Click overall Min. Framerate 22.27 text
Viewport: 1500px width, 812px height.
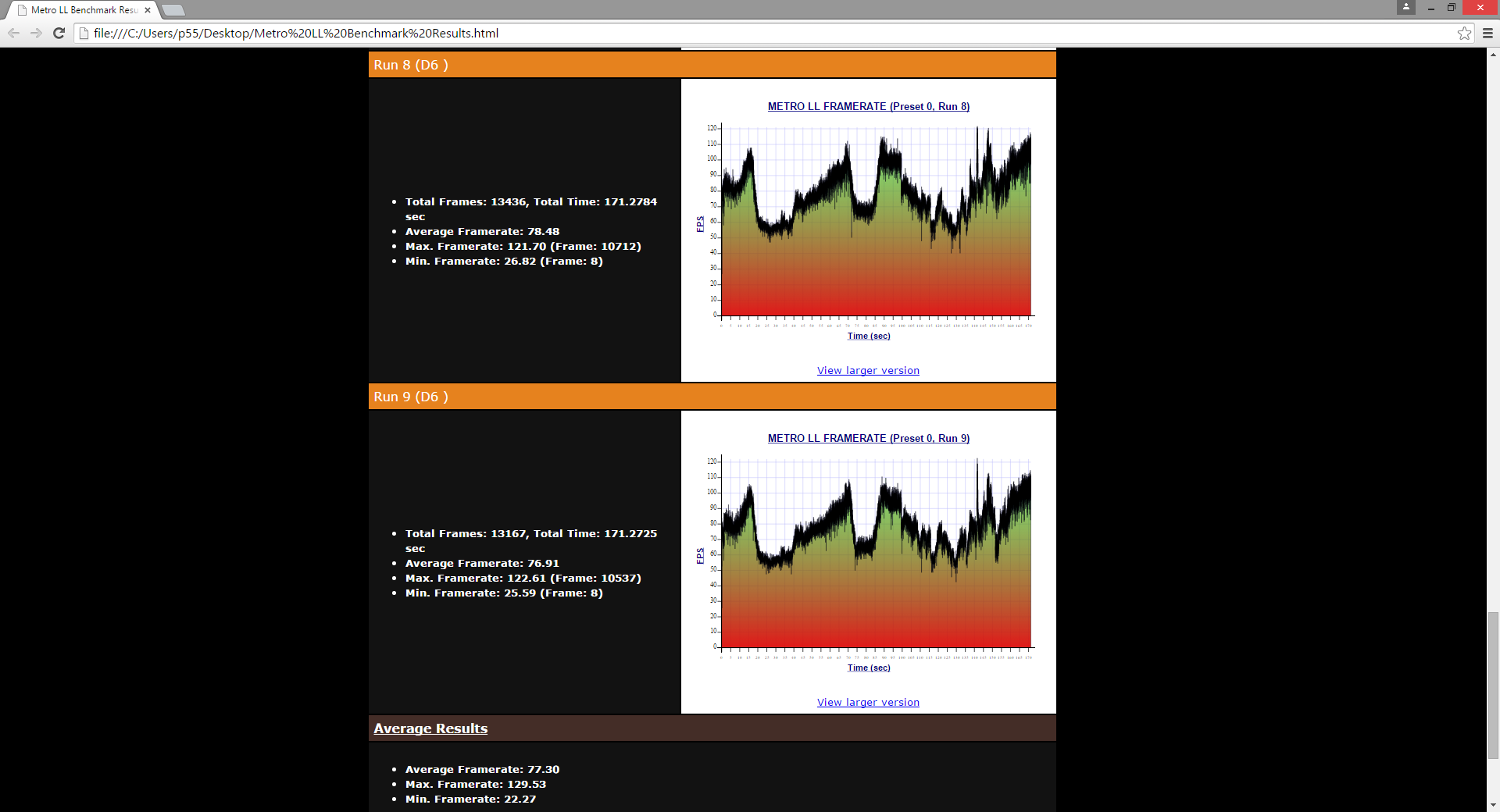click(x=470, y=800)
